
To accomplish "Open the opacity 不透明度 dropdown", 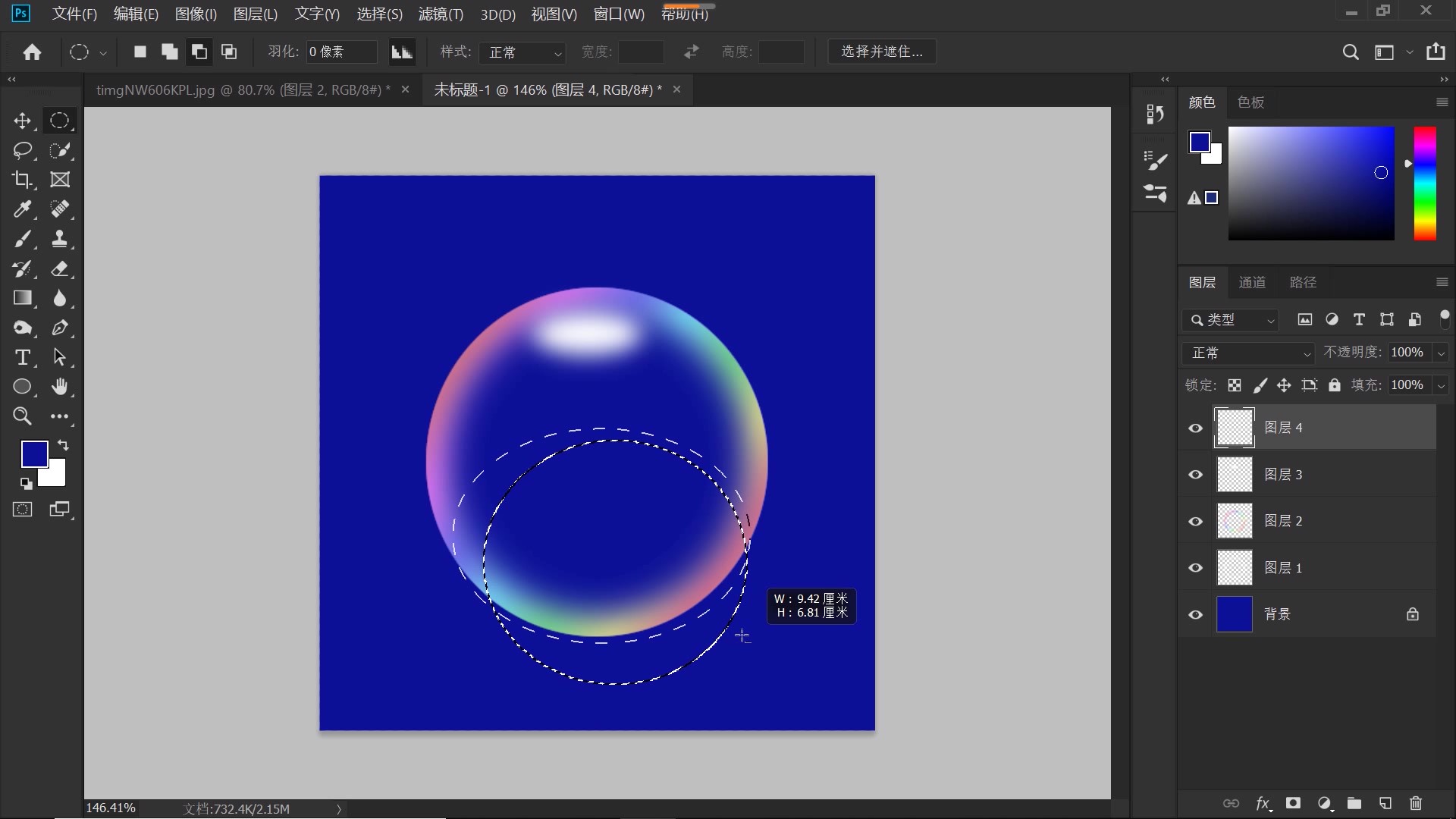I will point(1439,353).
